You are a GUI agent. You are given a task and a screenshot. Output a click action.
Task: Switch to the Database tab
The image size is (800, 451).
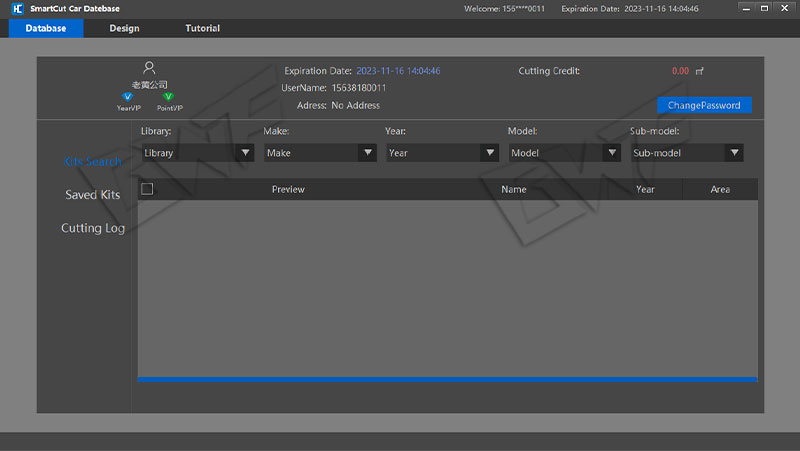pyautogui.click(x=46, y=28)
